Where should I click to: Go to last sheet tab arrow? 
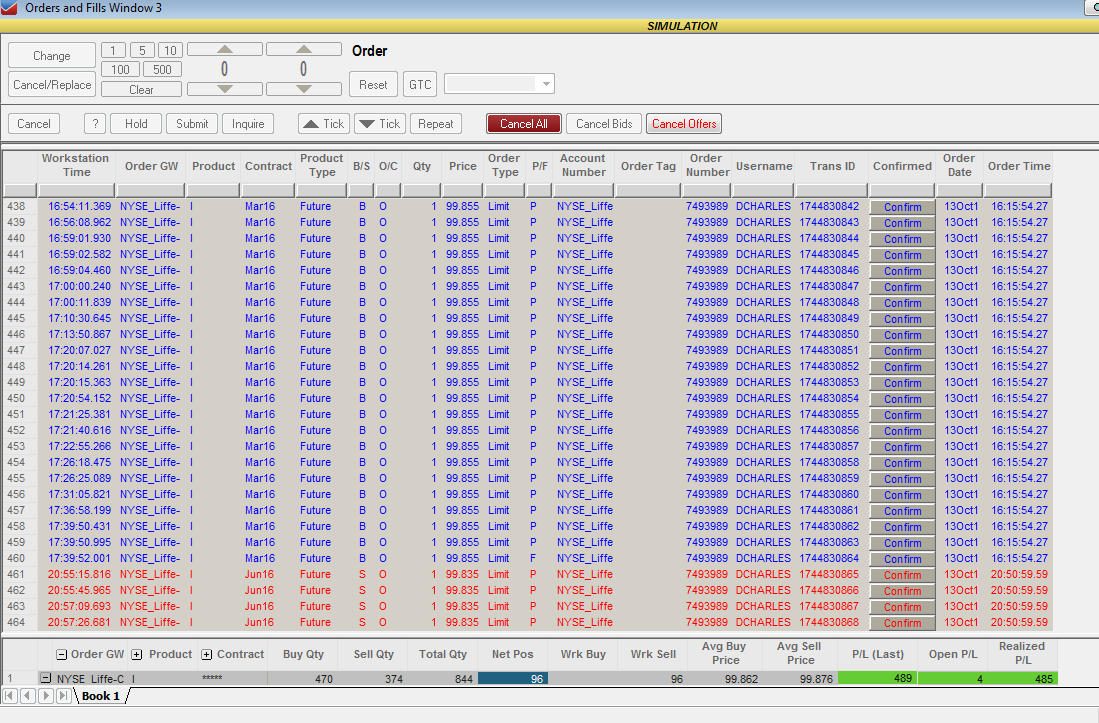63,696
